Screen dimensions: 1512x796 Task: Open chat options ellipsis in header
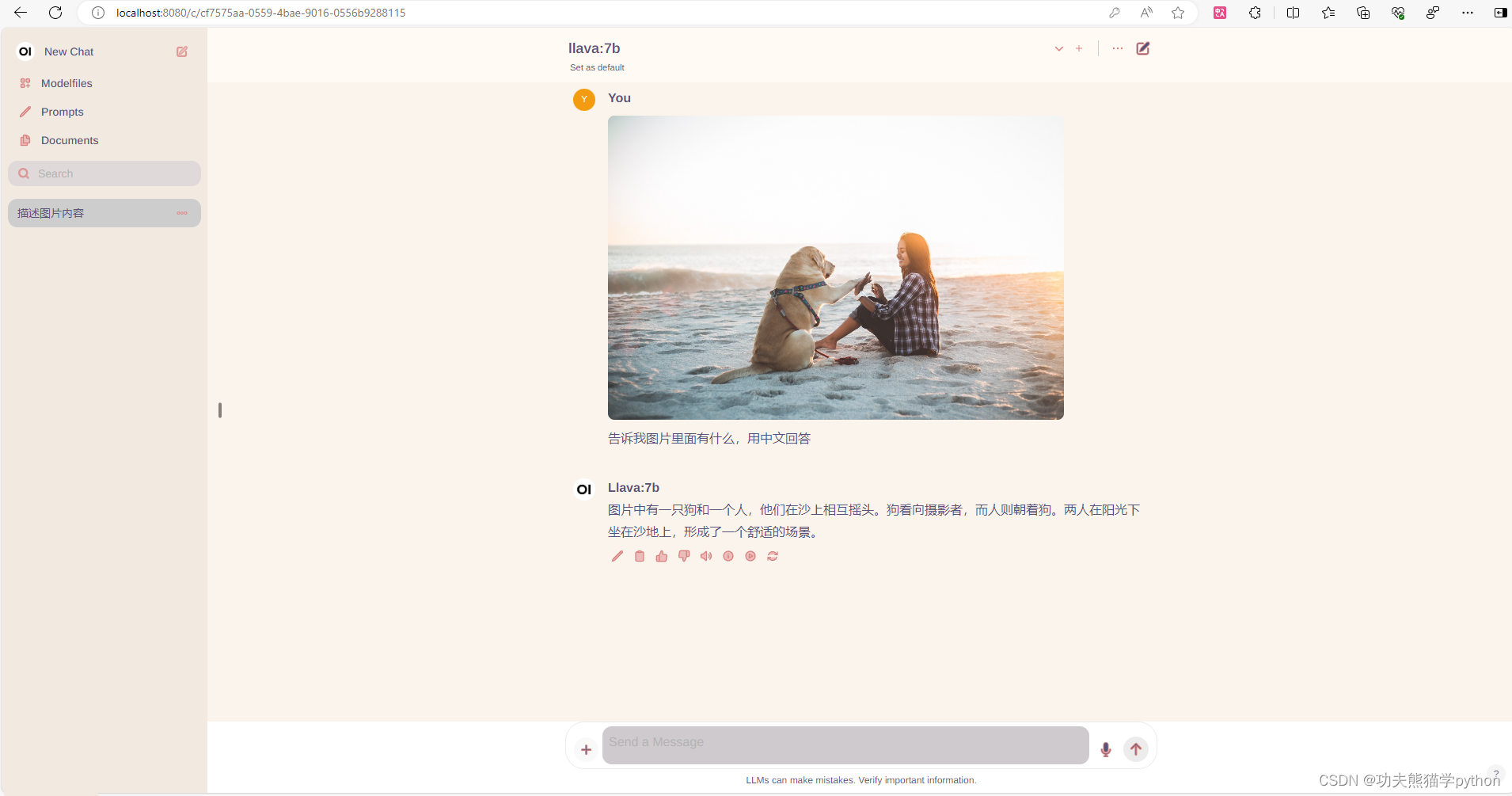[x=1118, y=48]
